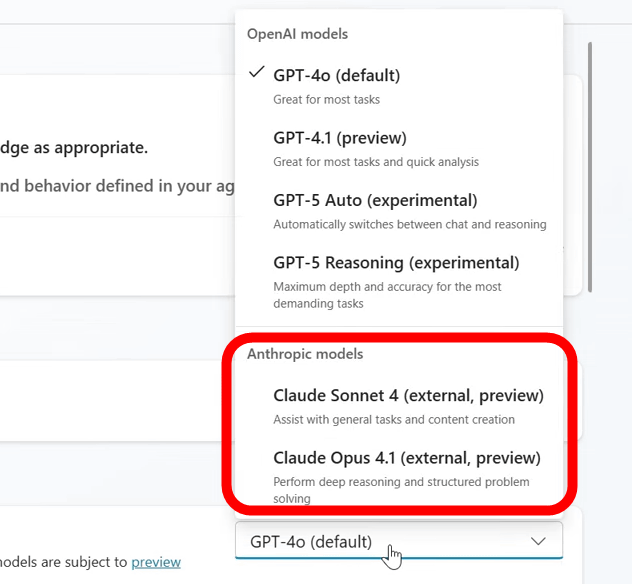Pick the GPT-5 Reasoning (experimental) model
632x584 pixels.
[x=396, y=263]
